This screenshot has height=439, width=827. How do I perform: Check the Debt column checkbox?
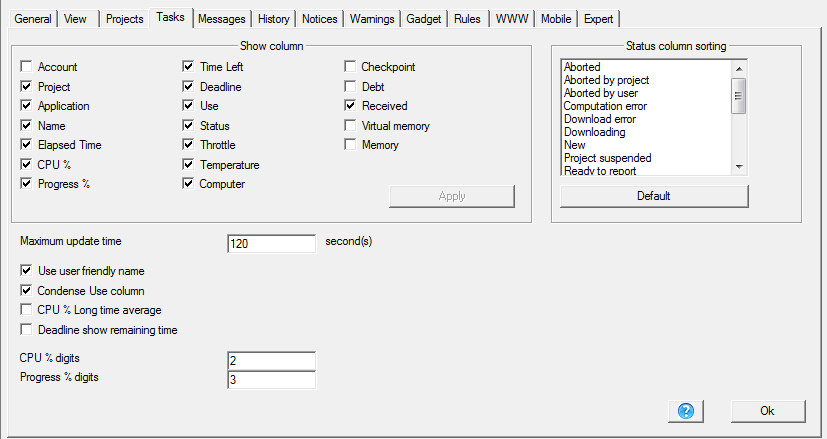[x=350, y=86]
